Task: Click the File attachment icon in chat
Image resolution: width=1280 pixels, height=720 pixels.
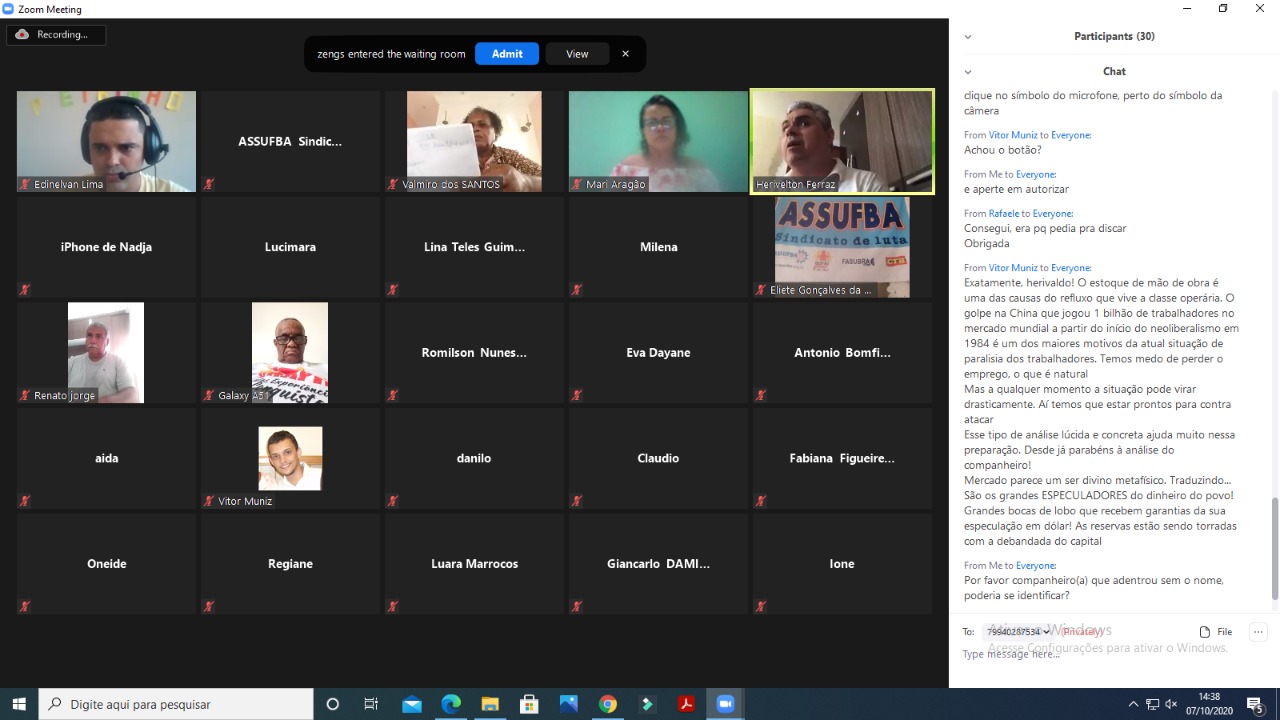Action: tap(1215, 632)
